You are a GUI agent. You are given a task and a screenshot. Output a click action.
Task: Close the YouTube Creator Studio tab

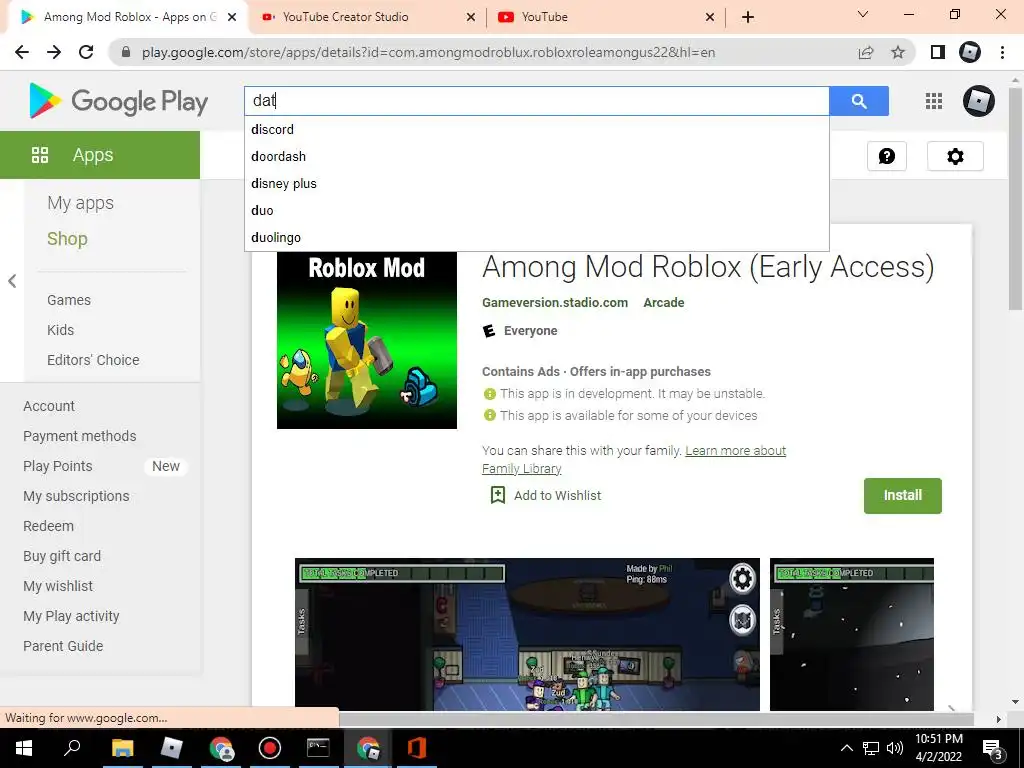click(471, 17)
